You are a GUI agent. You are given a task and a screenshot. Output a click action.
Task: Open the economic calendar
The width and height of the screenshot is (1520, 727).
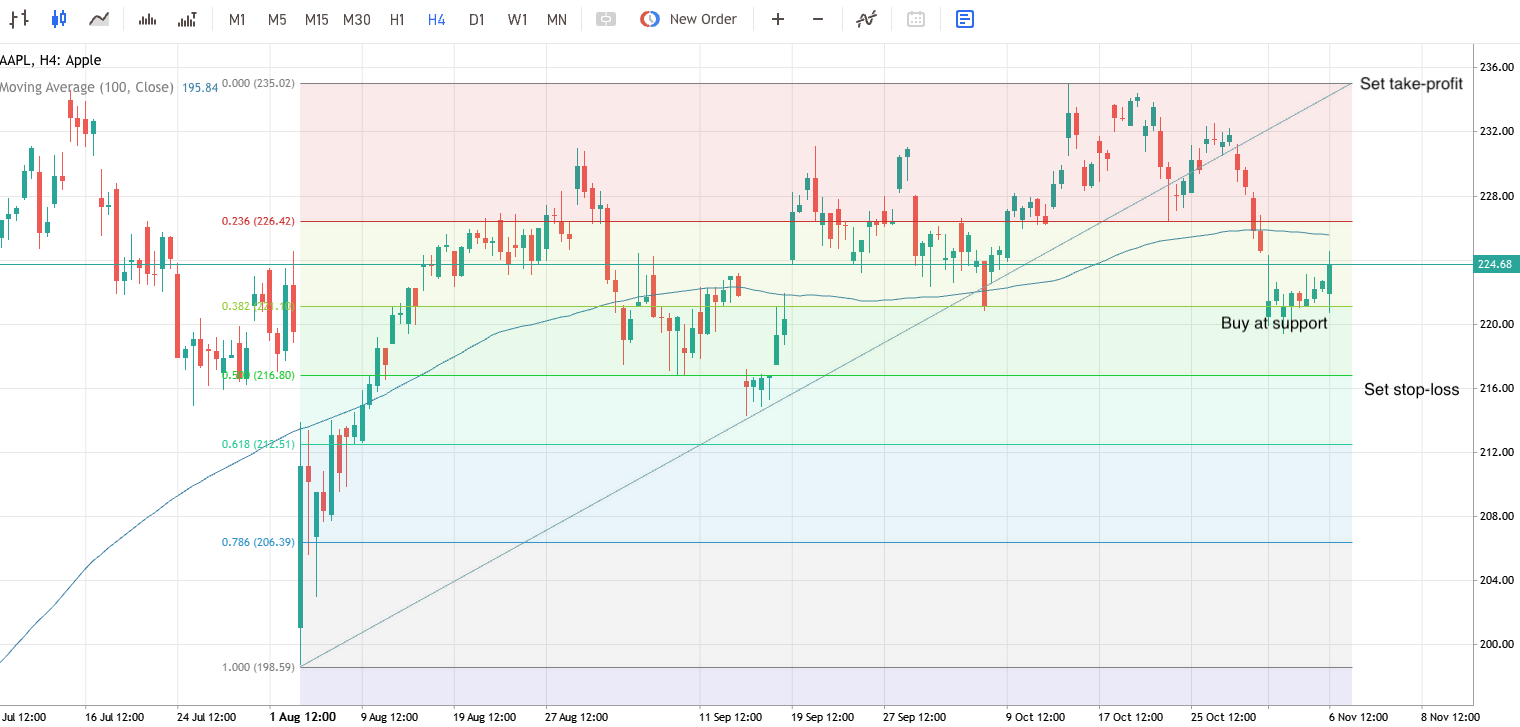click(915, 18)
